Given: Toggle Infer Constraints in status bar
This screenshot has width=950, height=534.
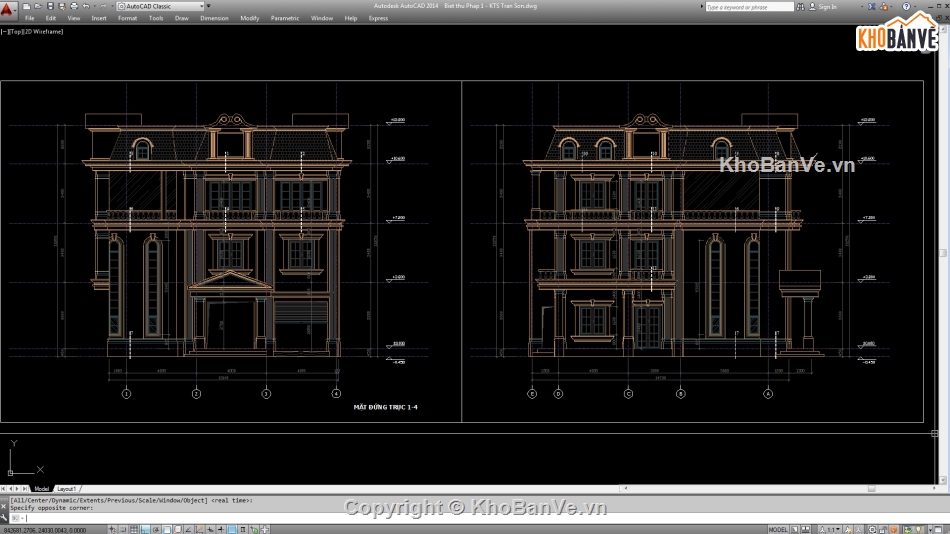Looking at the screenshot, I should tap(111, 530).
